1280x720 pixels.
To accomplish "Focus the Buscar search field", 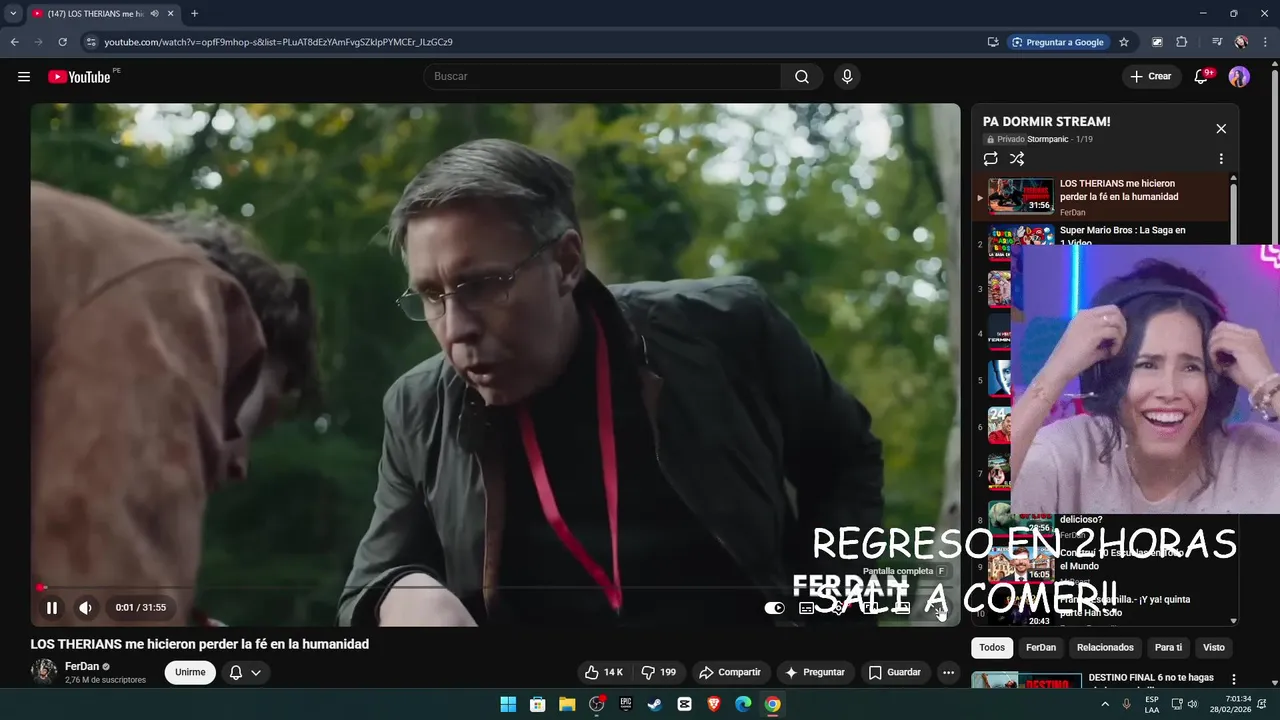I will pyautogui.click(x=603, y=77).
